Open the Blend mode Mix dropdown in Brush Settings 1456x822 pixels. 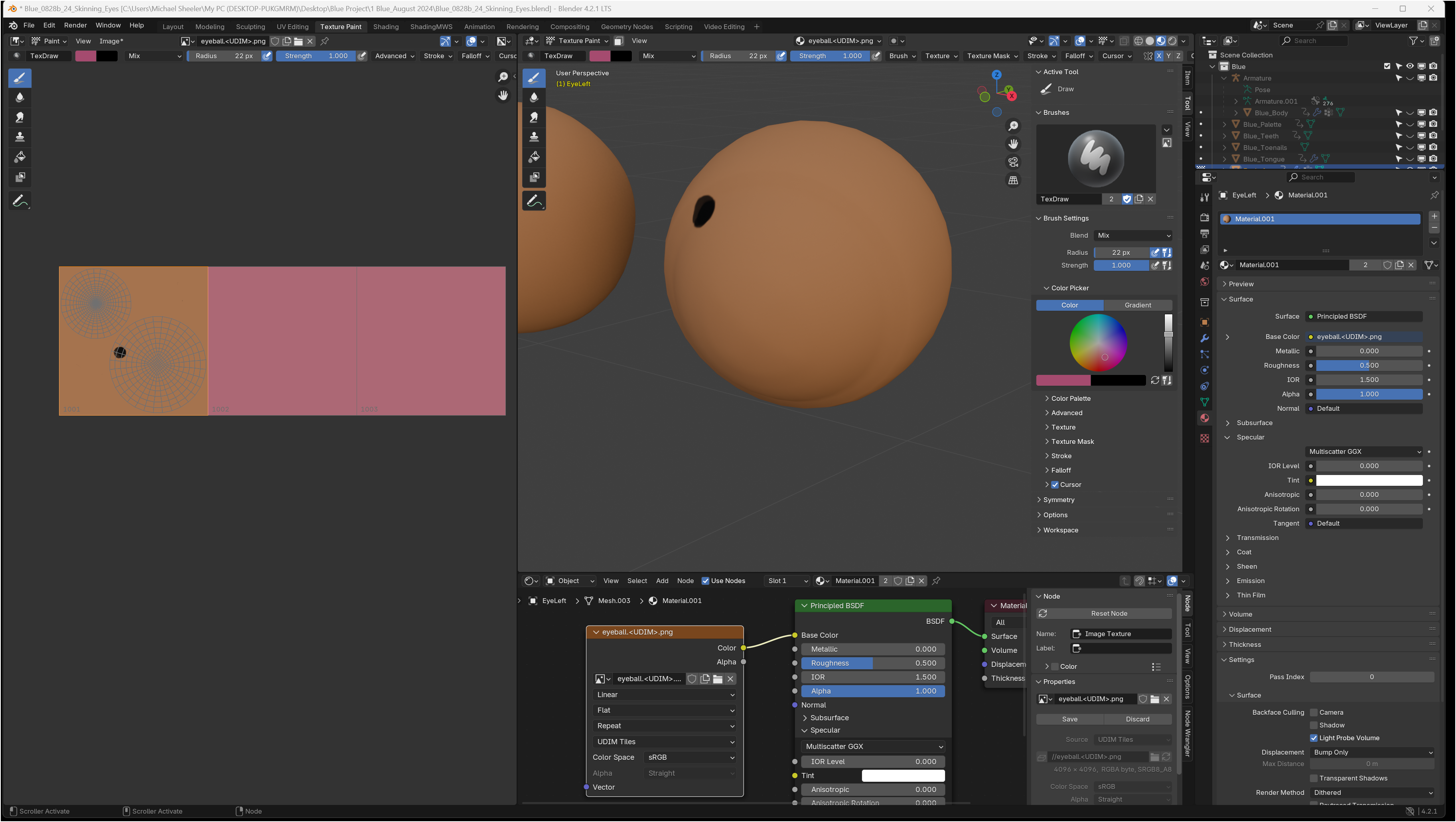point(1133,236)
